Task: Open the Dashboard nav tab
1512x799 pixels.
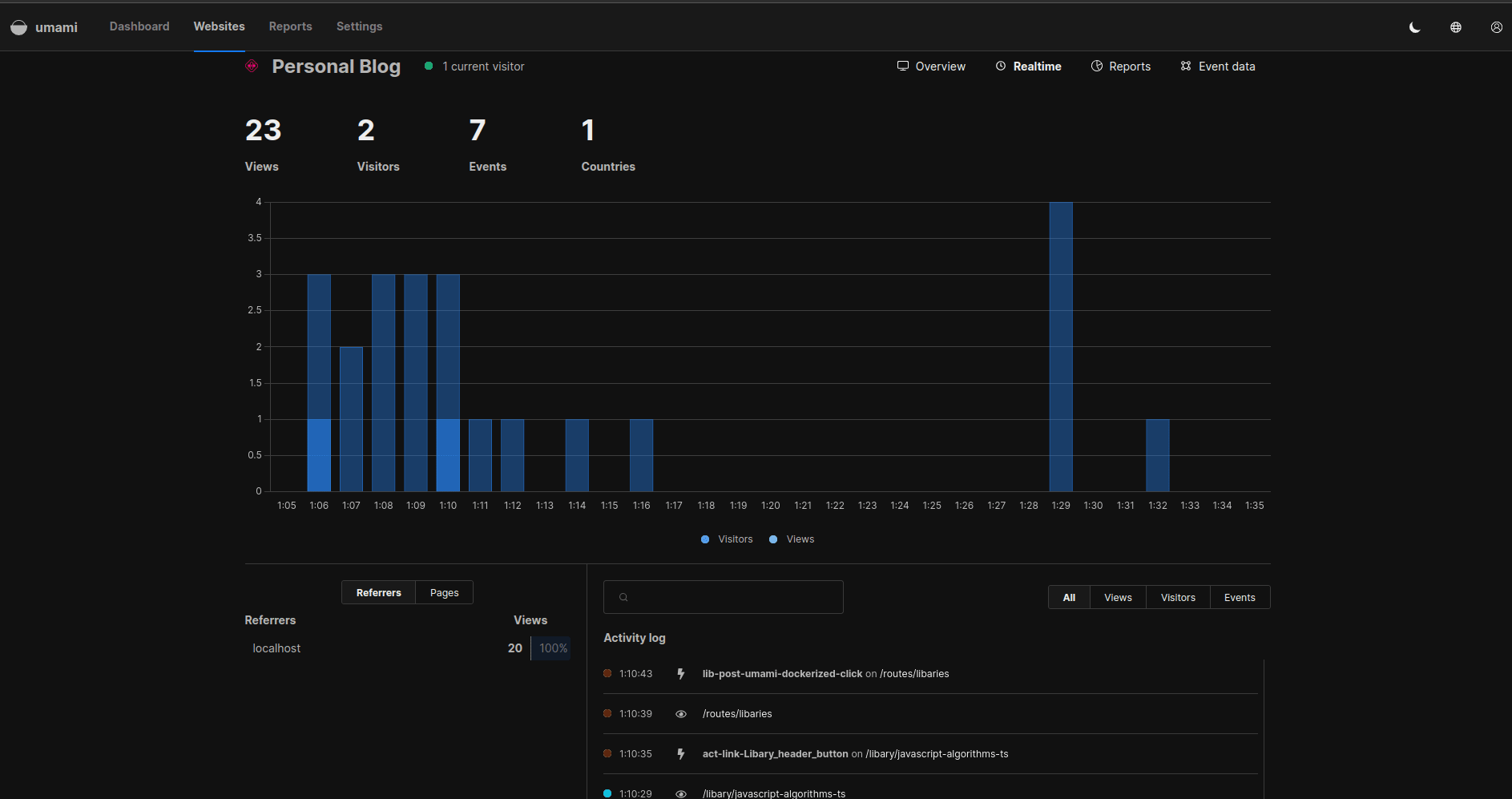Action: [x=139, y=26]
